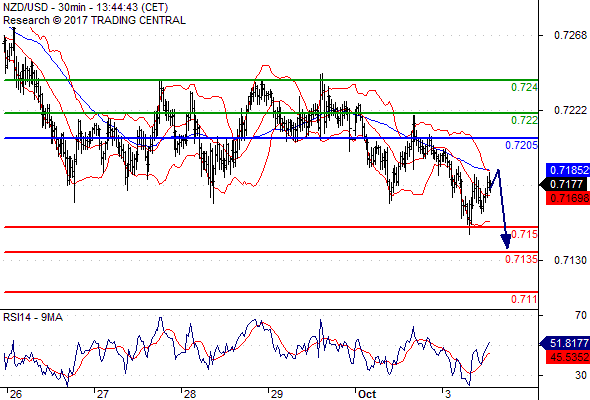Click the date label 27 on time axis
Viewport: 590px width, 400px height.
[102, 394]
